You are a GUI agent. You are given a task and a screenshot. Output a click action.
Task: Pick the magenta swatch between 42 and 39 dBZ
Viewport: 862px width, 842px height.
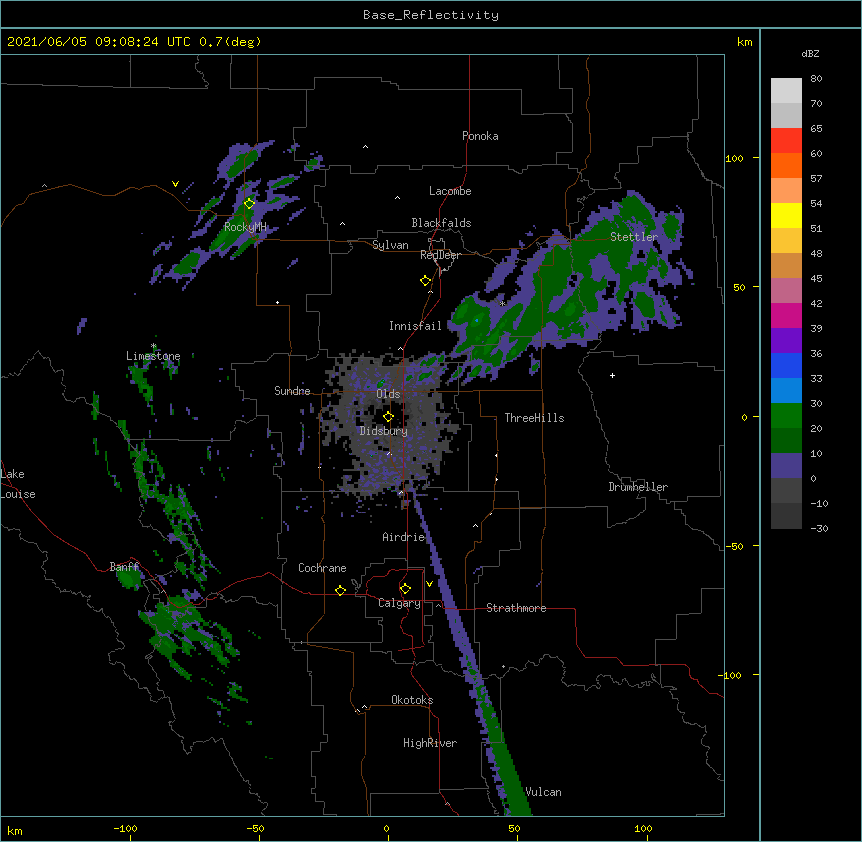coord(786,315)
